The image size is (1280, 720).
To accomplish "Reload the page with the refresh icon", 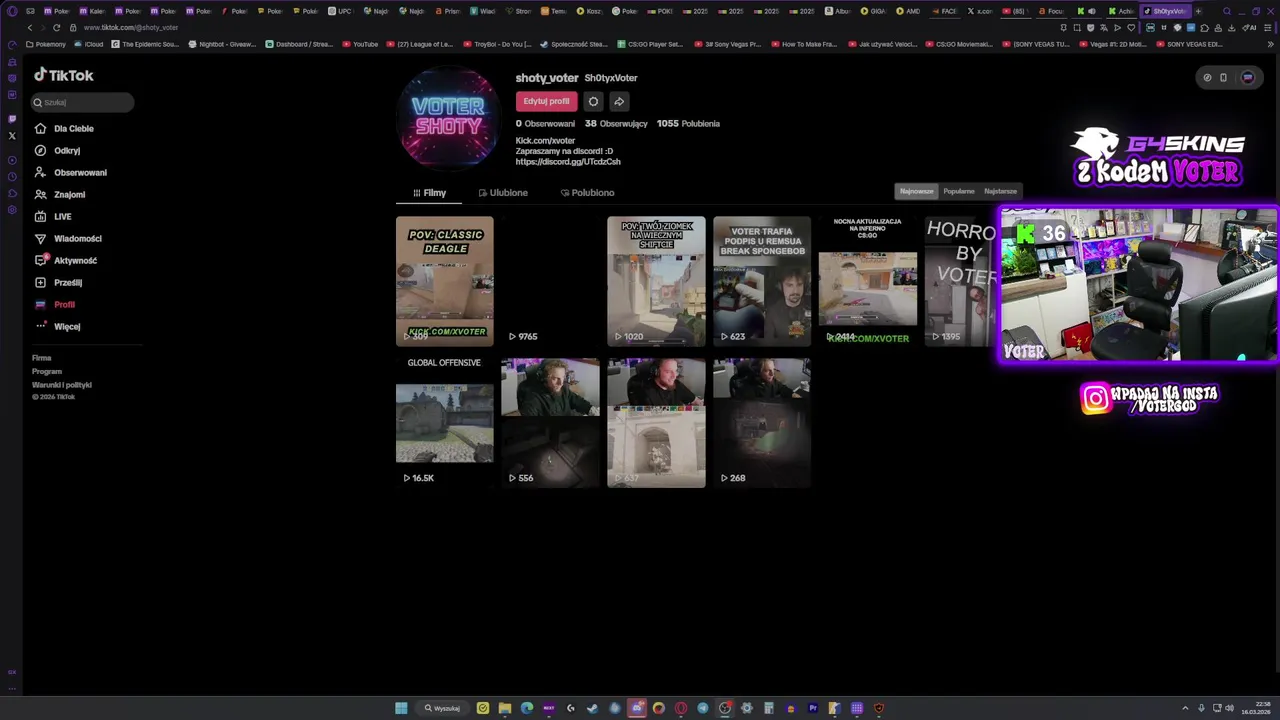I will click(56, 27).
